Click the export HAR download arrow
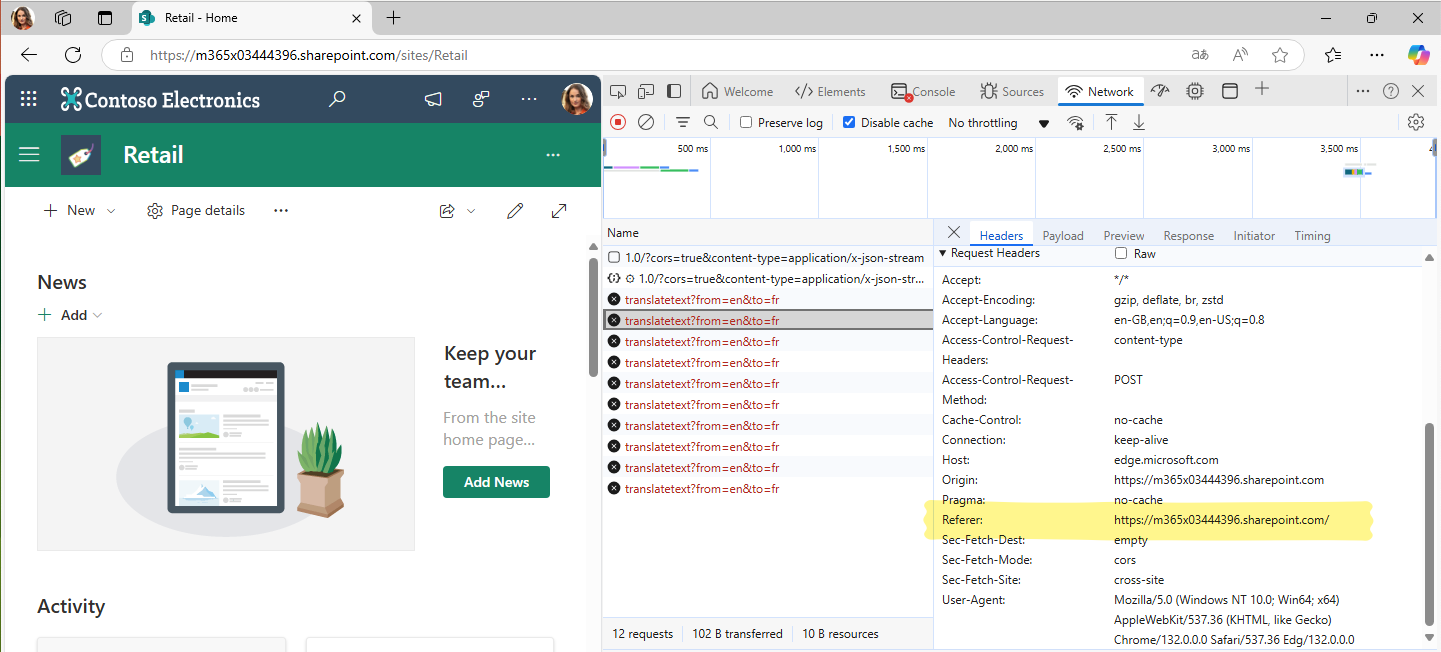 tap(1139, 122)
